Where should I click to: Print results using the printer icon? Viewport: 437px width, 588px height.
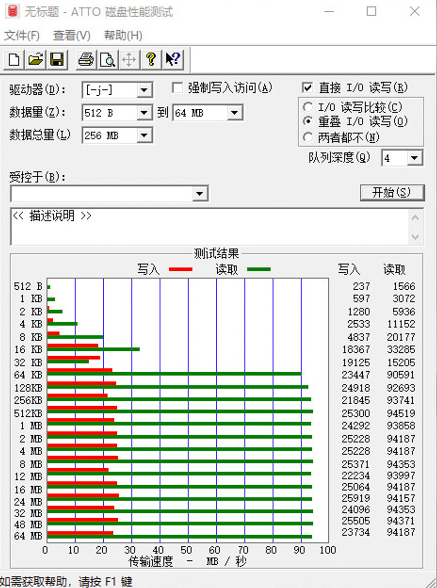click(x=86, y=60)
